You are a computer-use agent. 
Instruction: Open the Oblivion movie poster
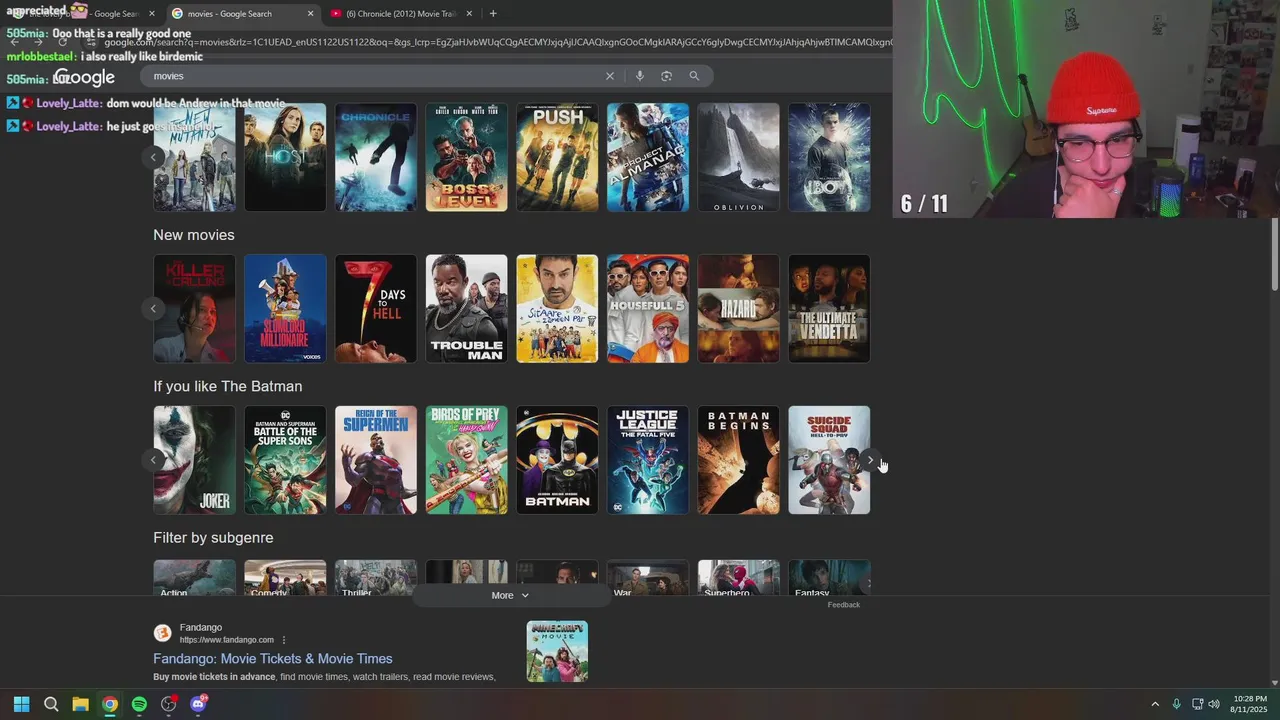click(x=738, y=157)
